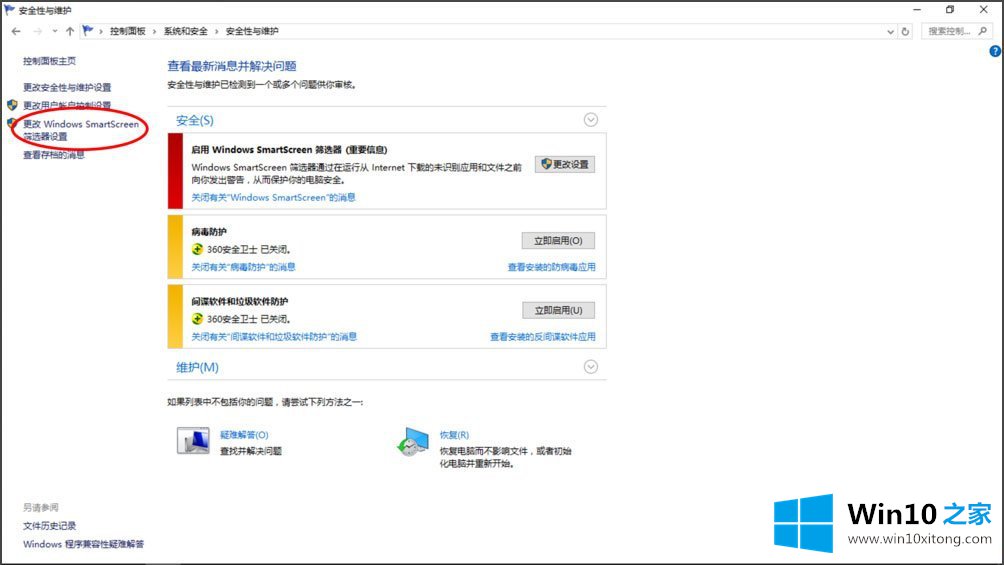Click the flag icon in address bar

tap(88, 30)
